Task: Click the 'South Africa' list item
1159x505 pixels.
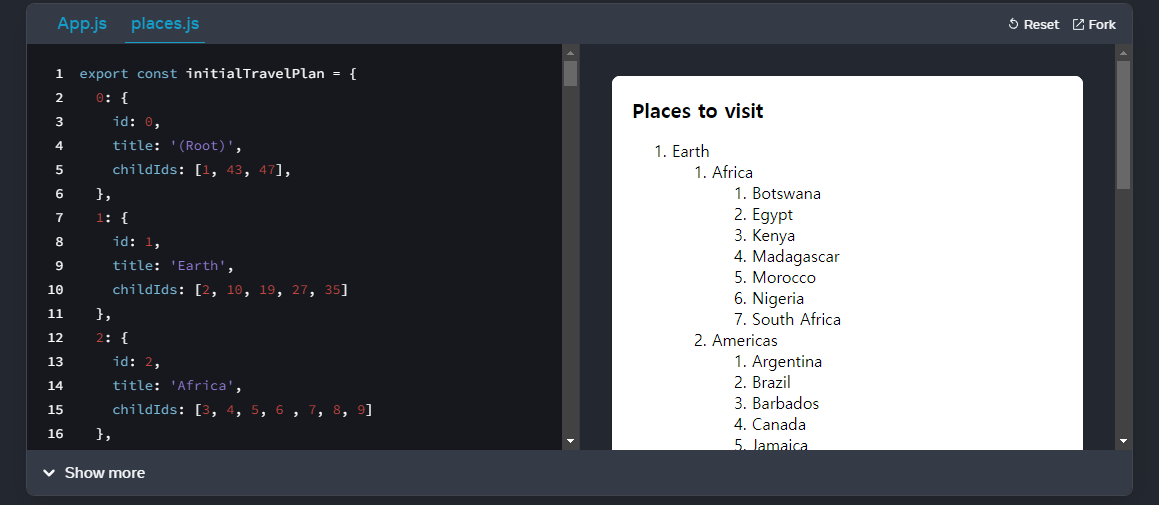Action: click(797, 319)
